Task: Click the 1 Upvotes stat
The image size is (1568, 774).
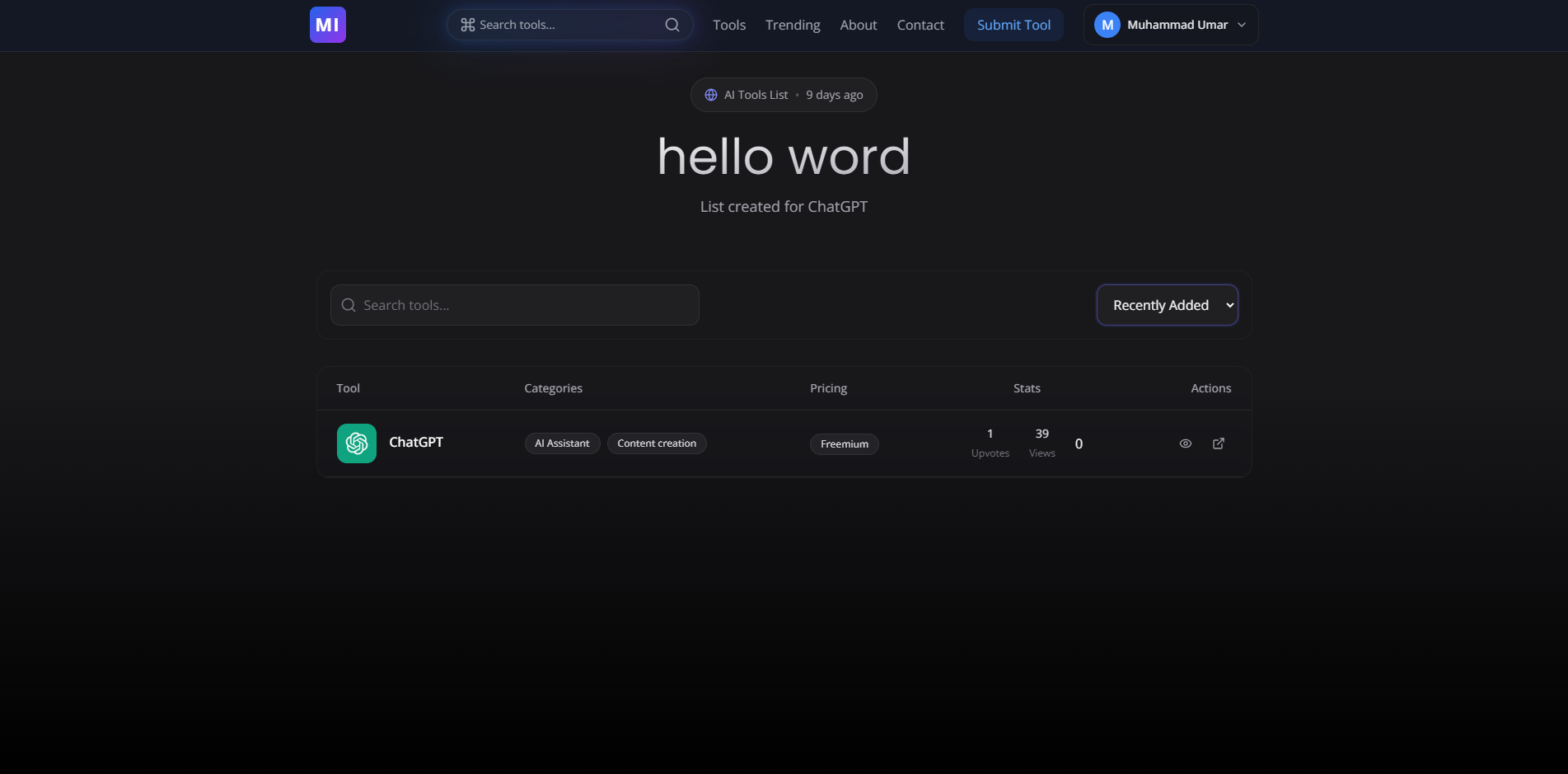Action: point(990,443)
